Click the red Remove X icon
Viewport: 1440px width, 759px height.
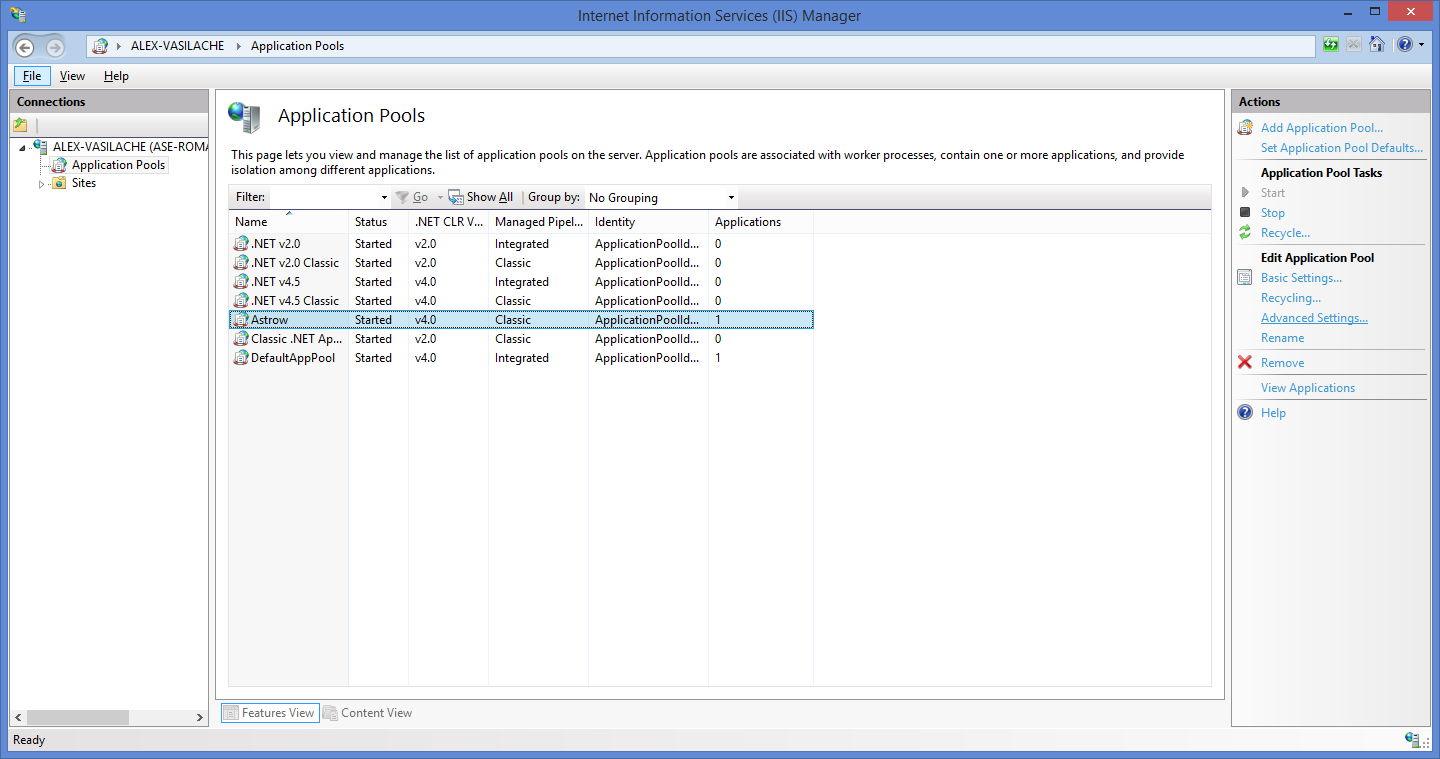point(1245,362)
